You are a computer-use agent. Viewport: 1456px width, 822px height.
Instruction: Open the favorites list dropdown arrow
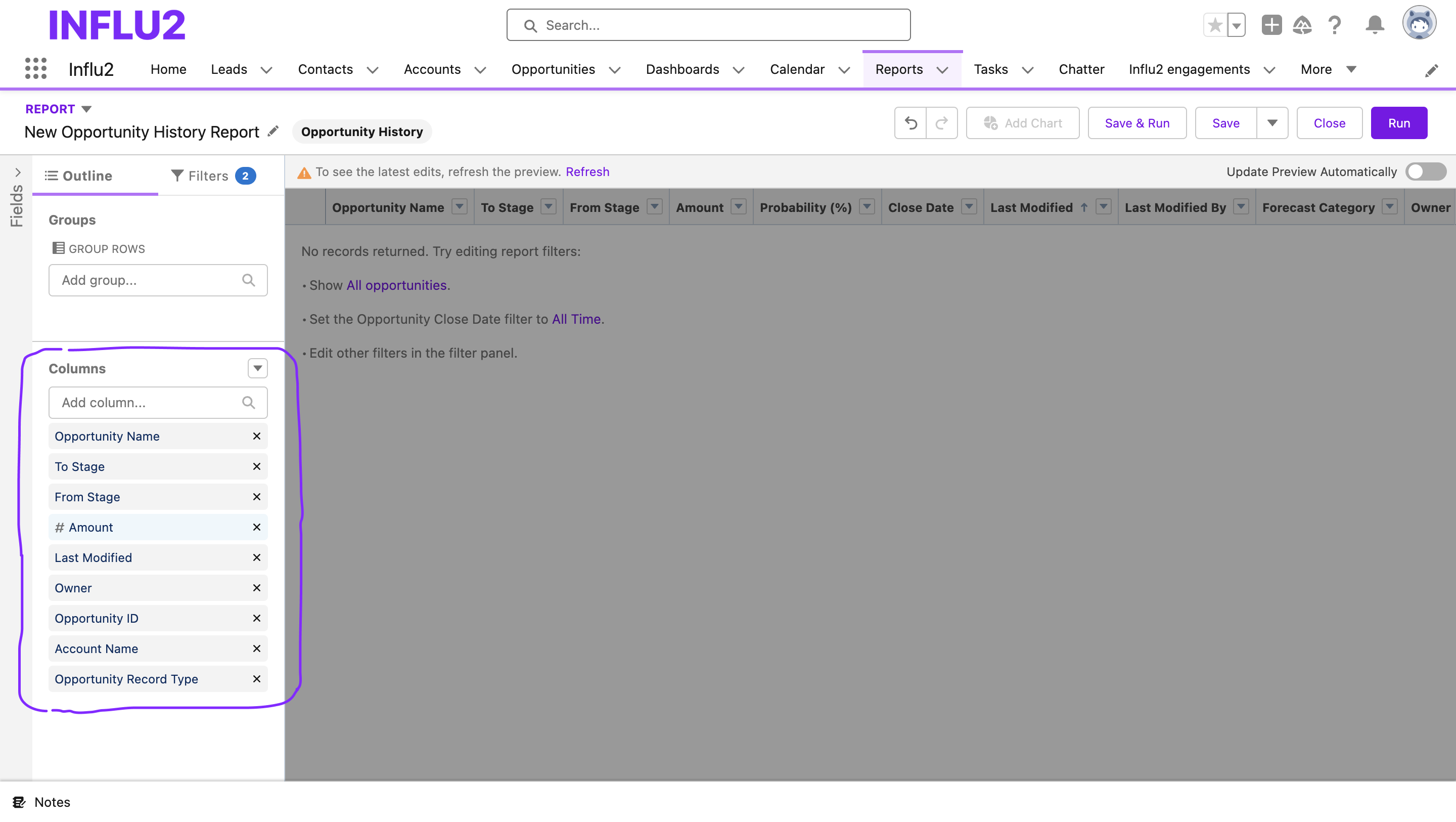tap(1236, 25)
